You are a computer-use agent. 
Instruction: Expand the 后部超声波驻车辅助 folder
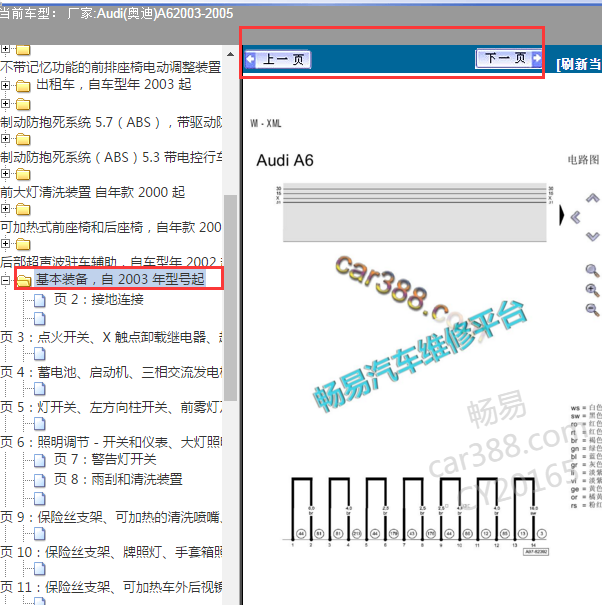tap(5, 243)
